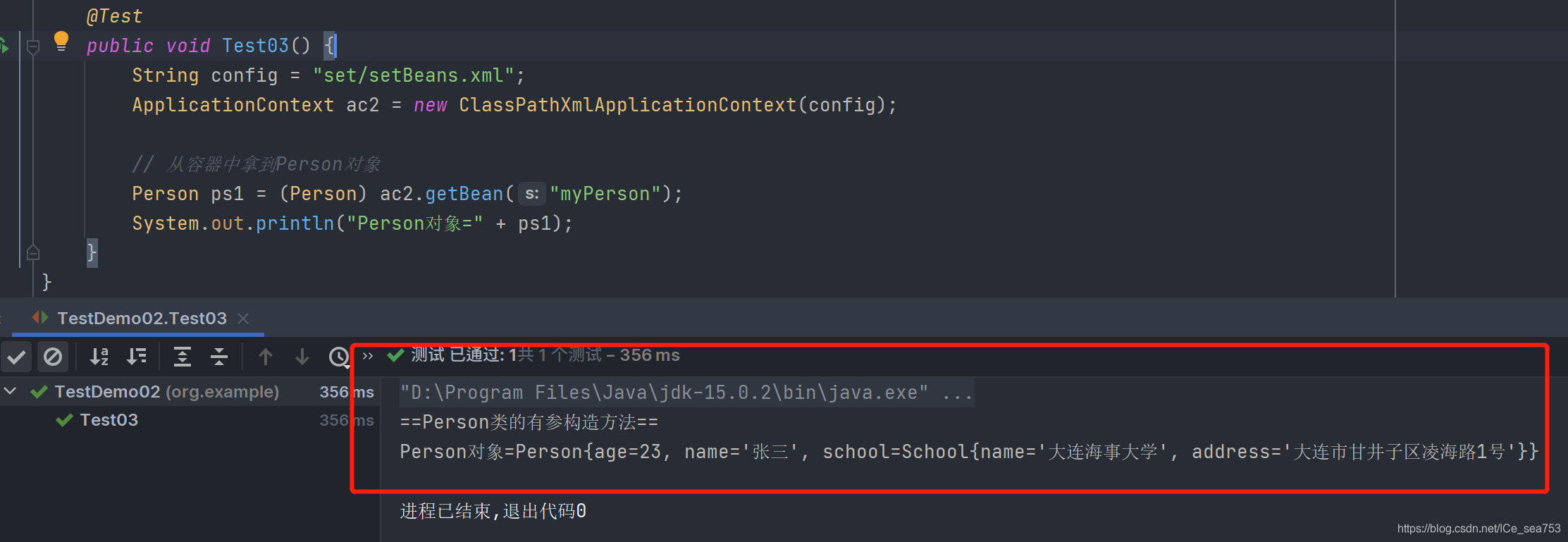Click the 'Person对象=Person{age=23' output line
Viewport: 1568px width, 542px height.
[969, 452]
